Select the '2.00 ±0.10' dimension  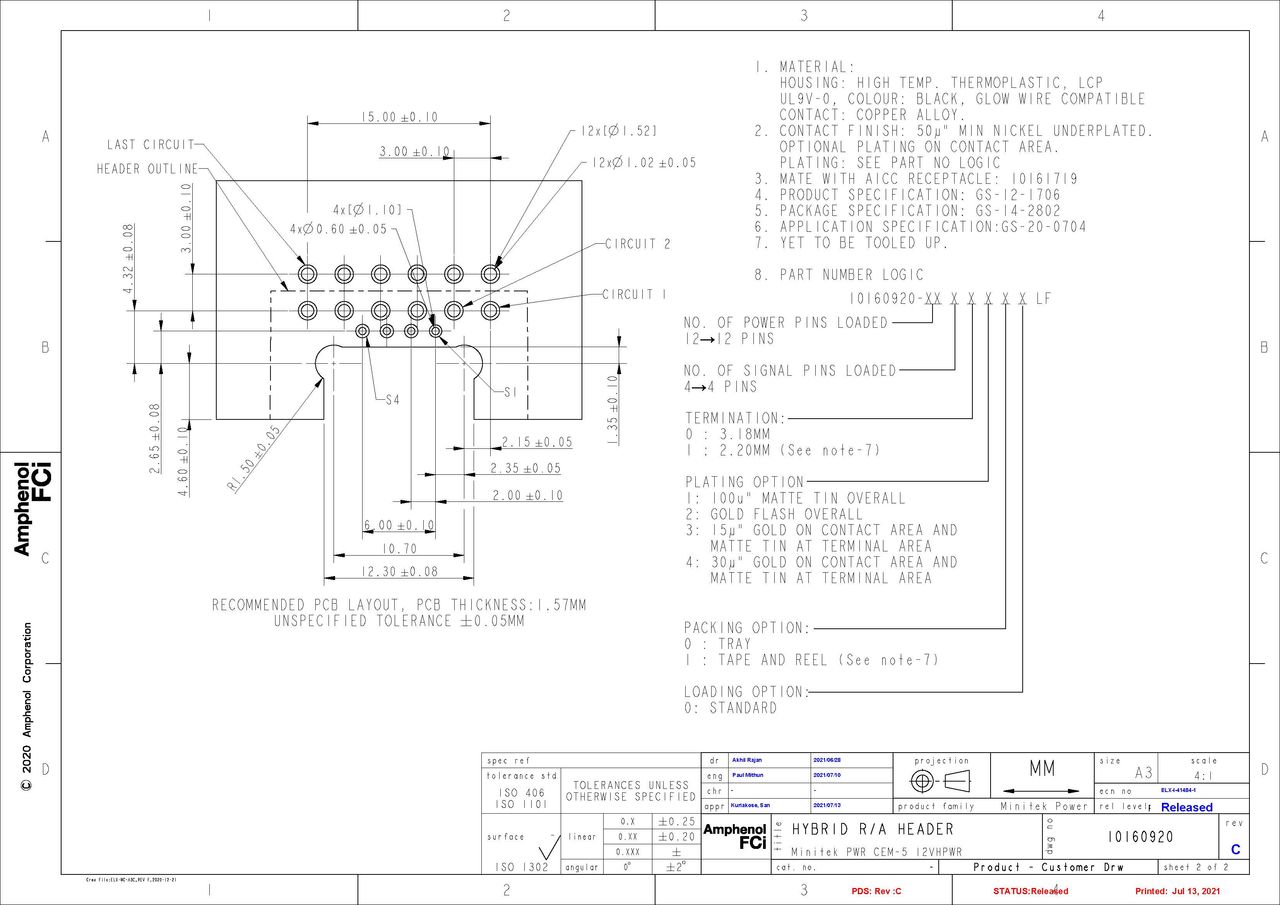pyautogui.click(x=527, y=495)
